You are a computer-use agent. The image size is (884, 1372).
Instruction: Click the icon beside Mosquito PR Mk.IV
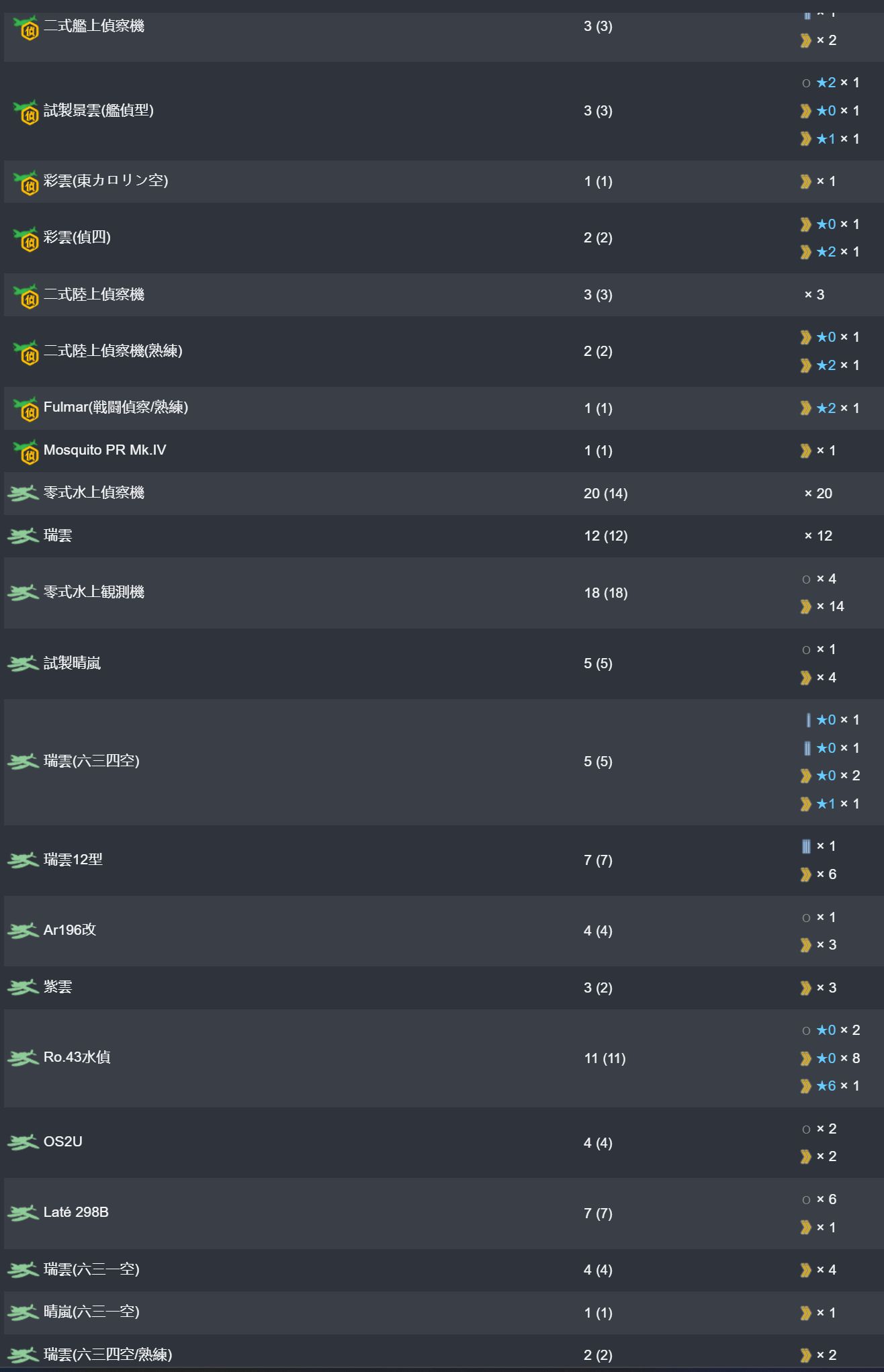point(26,452)
